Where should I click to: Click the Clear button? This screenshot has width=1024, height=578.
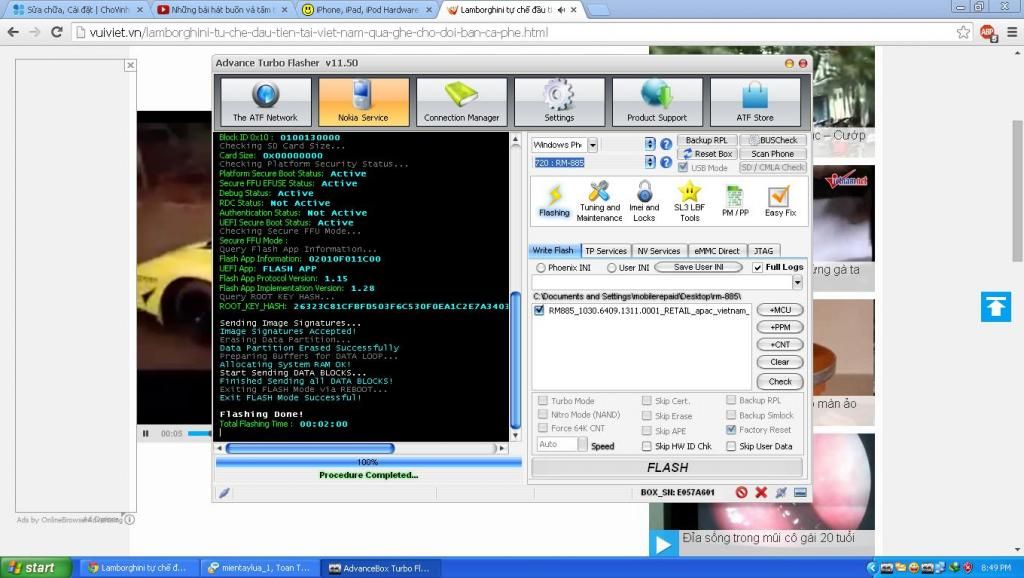[780, 362]
